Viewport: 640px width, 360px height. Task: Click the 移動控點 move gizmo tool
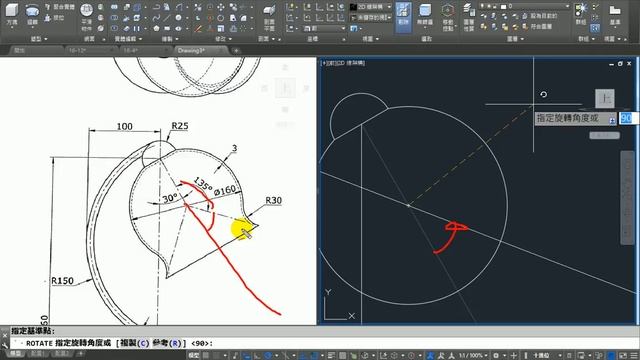pyautogui.click(x=448, y=17)
